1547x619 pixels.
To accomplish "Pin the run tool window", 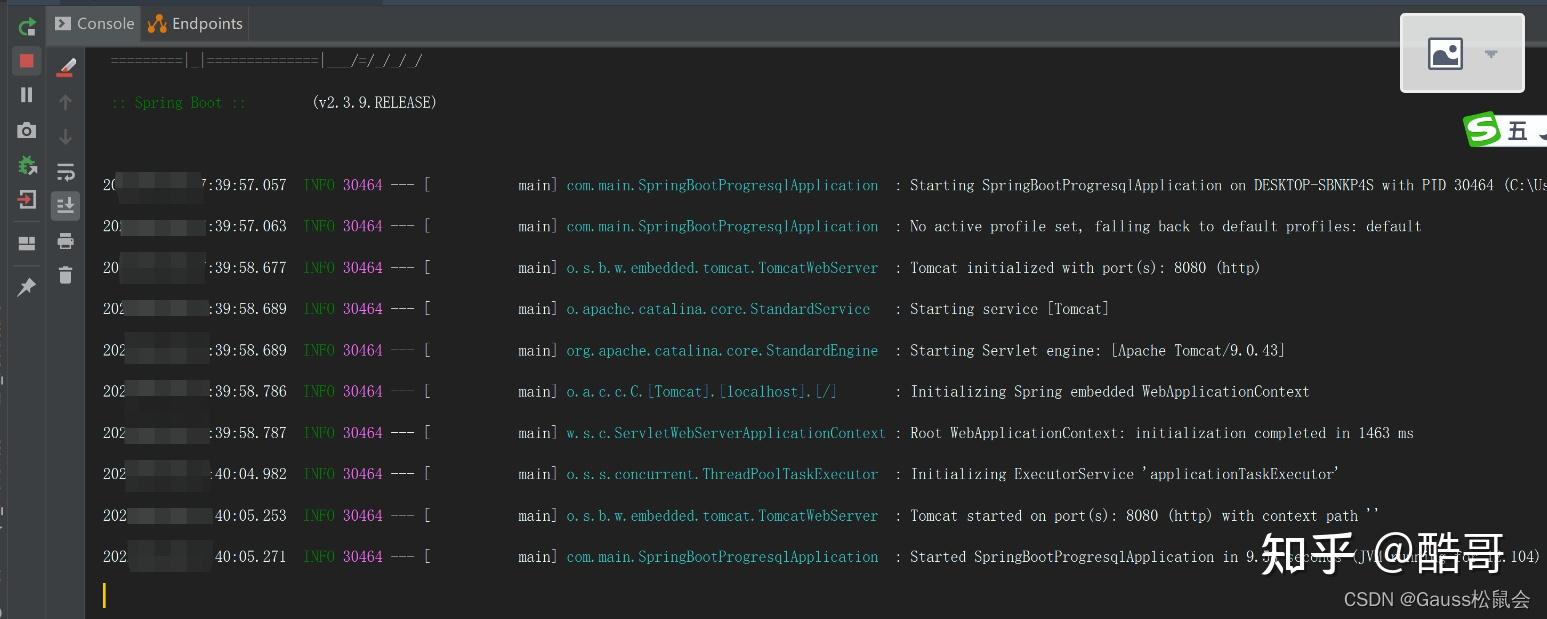I will (x=27, y=287).
